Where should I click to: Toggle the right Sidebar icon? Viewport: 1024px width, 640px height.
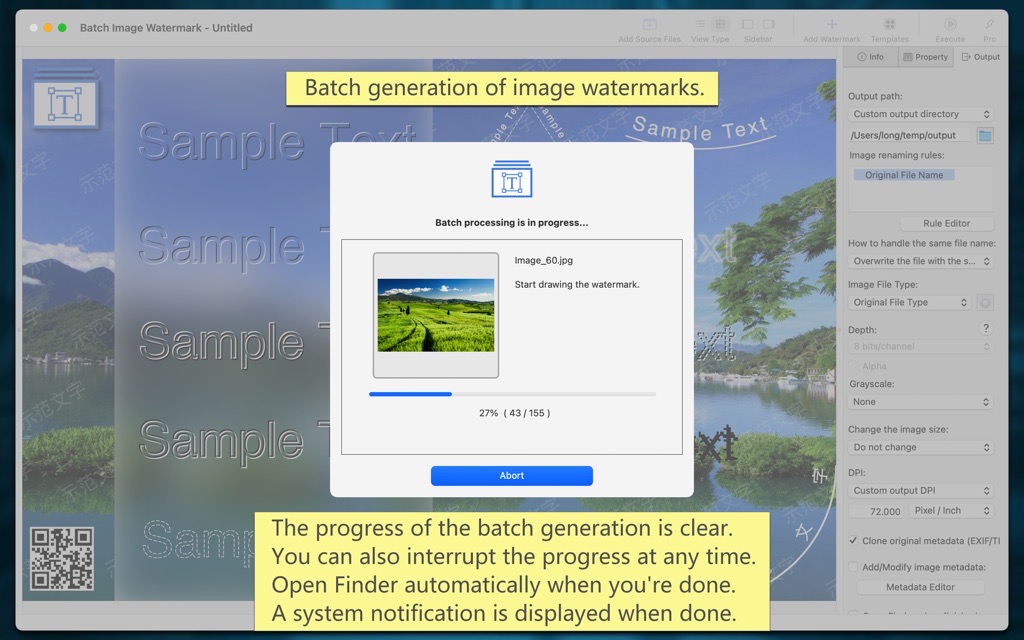click(x=769, y=24)
